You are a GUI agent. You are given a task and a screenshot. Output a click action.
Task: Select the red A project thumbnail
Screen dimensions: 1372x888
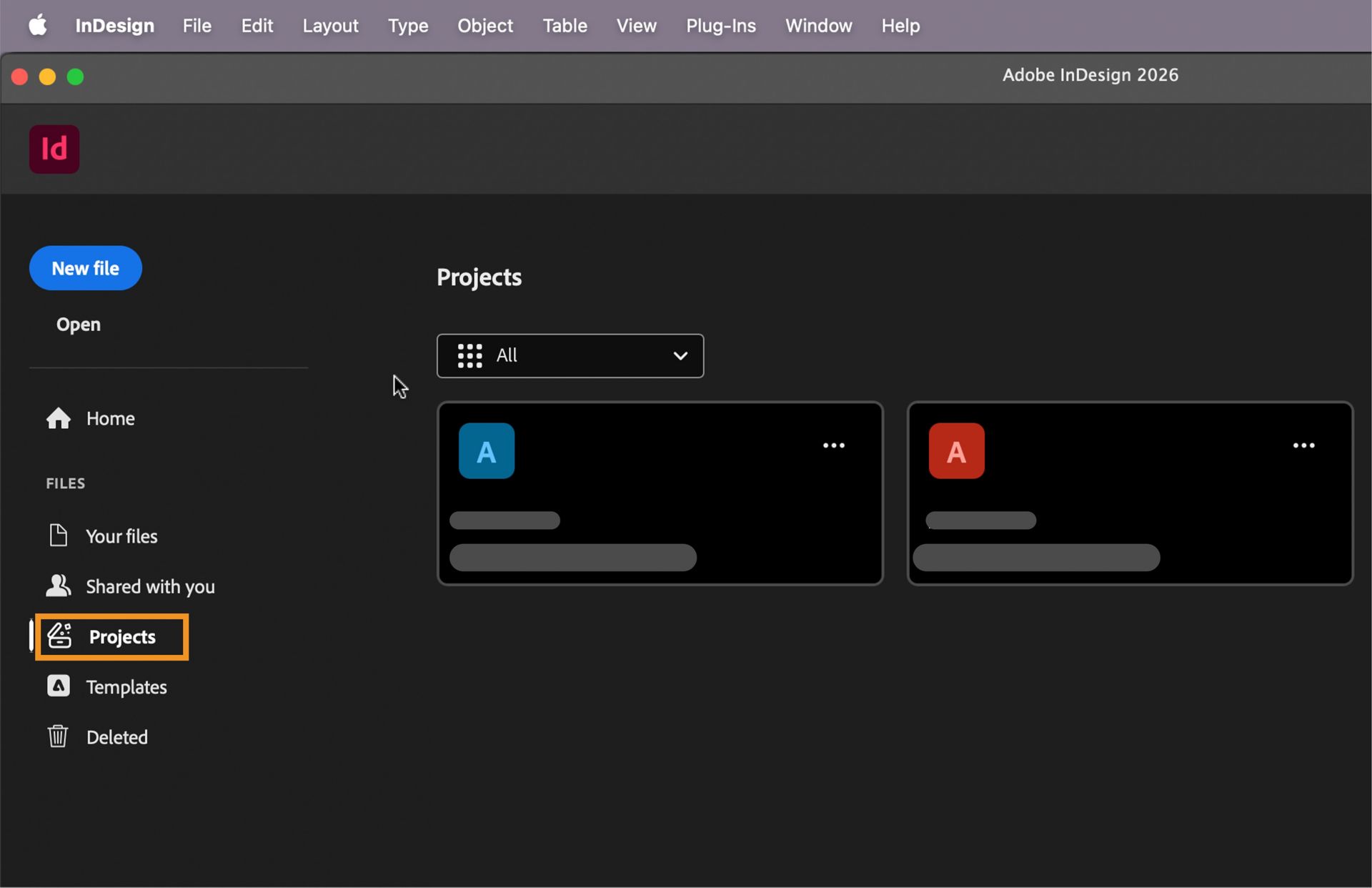(x=956, y=450)
